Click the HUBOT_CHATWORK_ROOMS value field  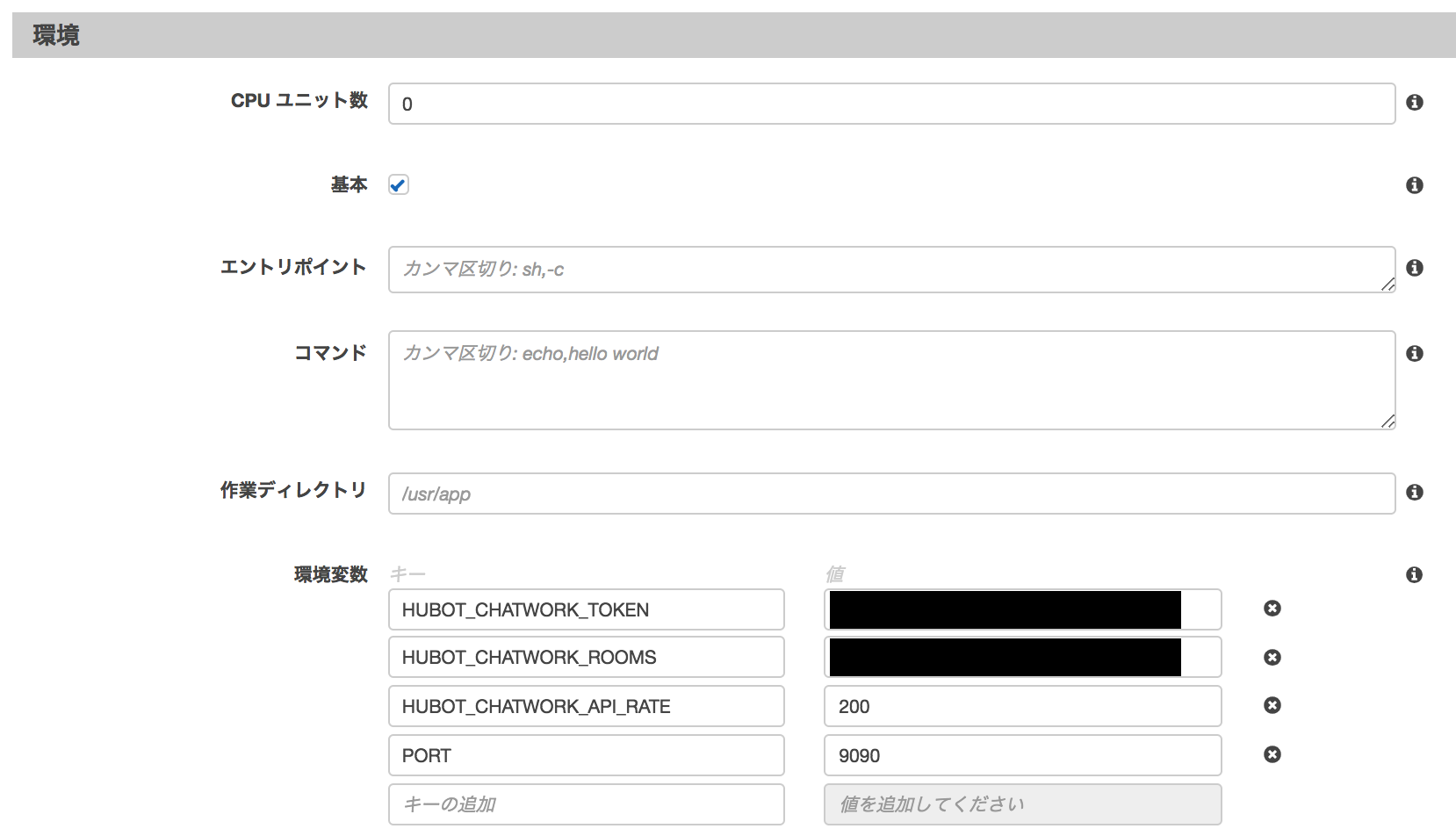[1023, 657]
